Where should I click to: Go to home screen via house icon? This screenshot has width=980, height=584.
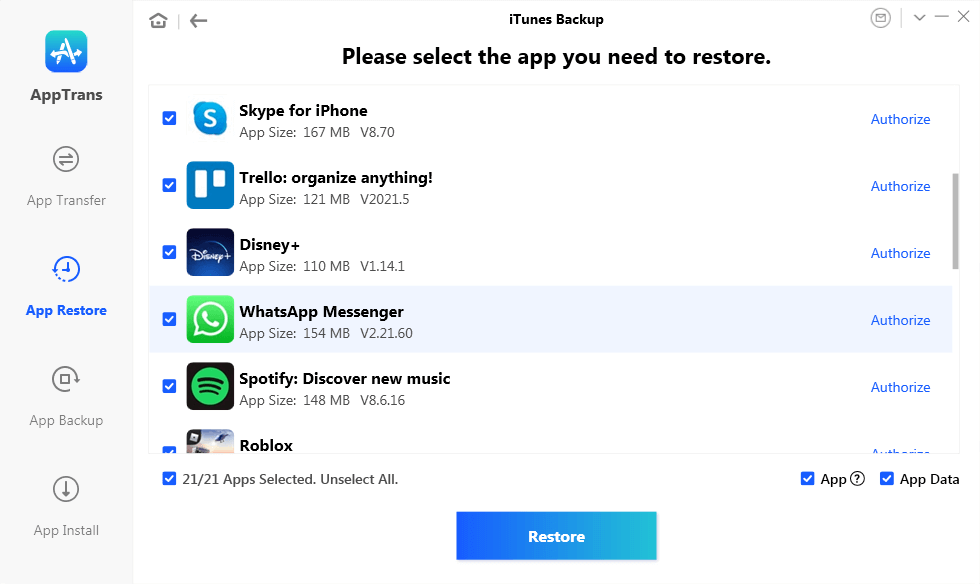pos(158,21)
